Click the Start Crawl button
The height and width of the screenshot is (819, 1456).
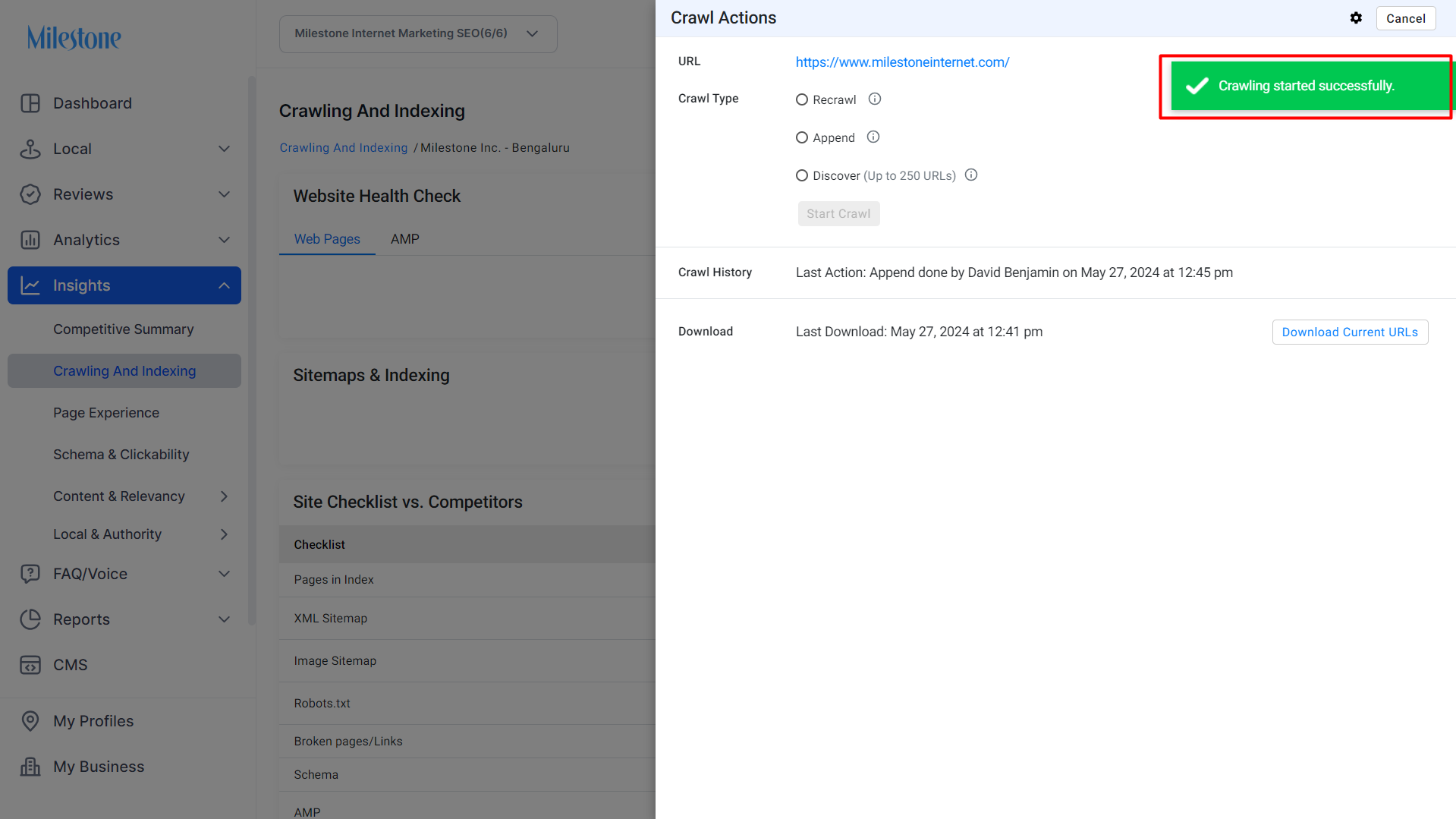pyautogui.click(x=838, y=214)
